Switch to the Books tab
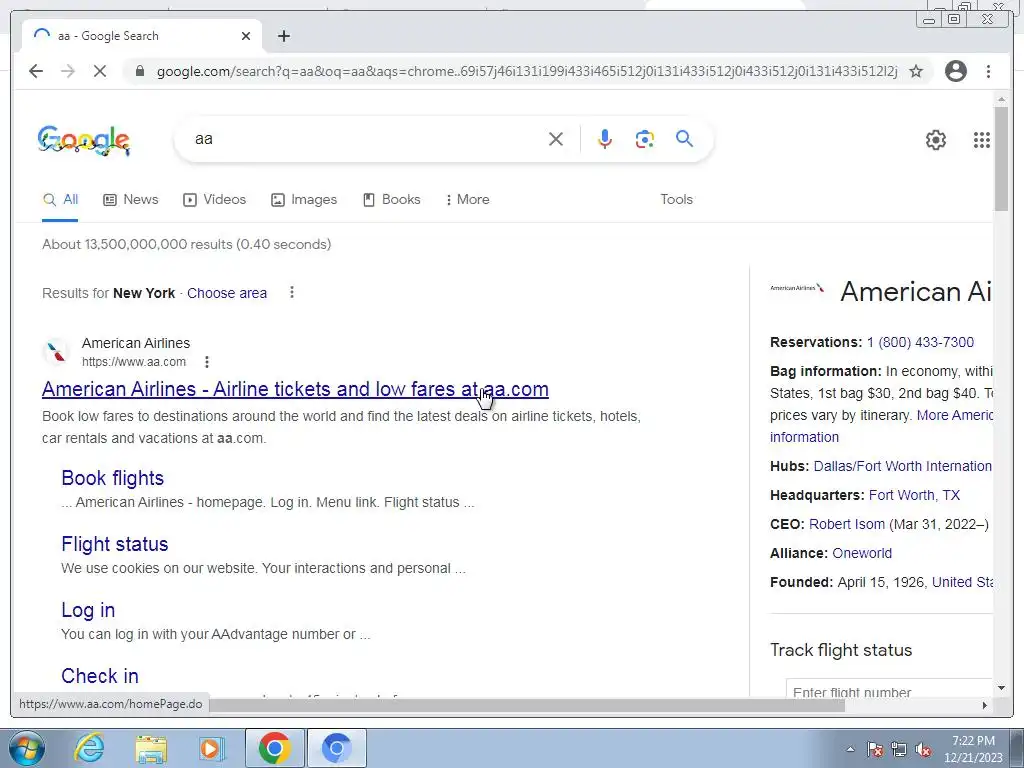The image size is (1024, 768). pyautogui.click(x=392, y=200)
